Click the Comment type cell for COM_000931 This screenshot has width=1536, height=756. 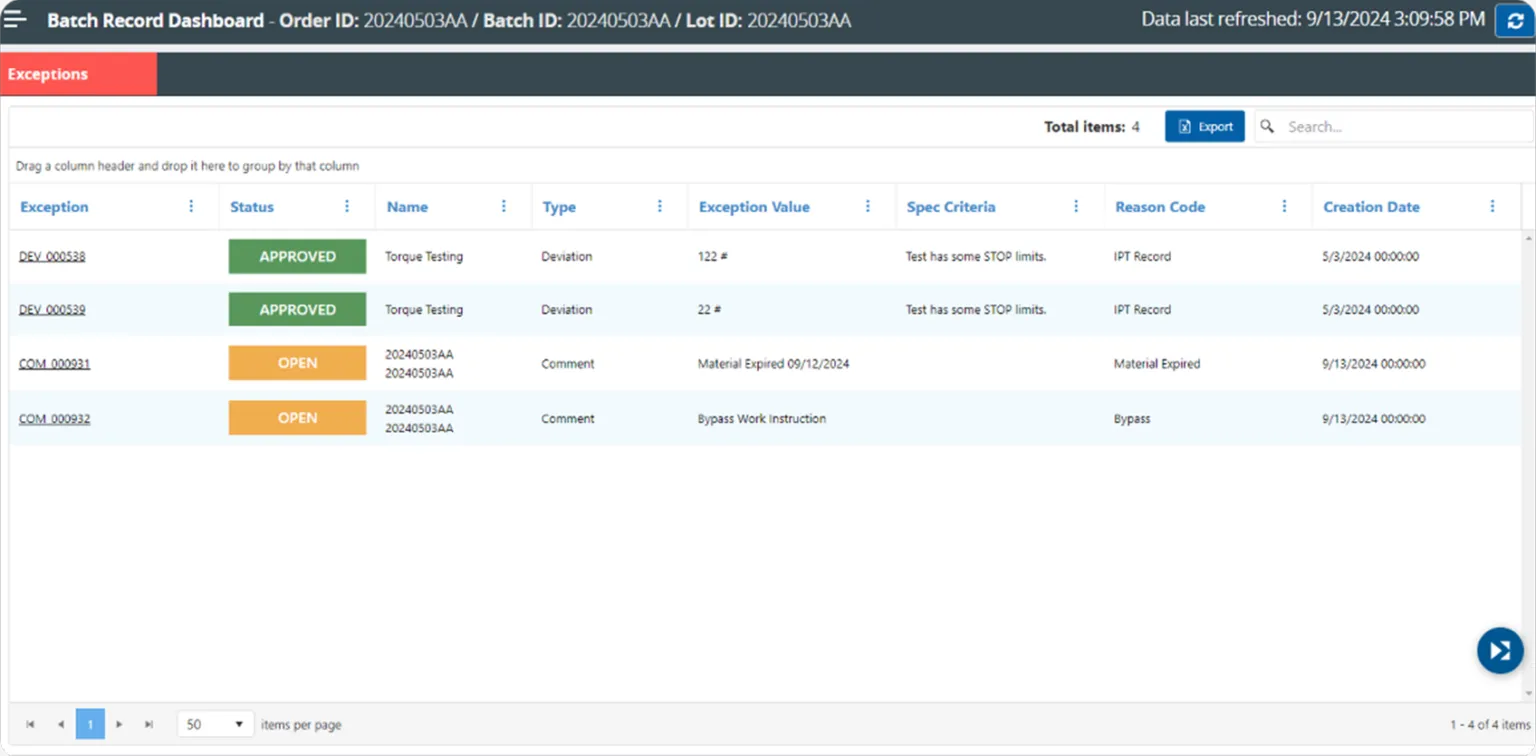(568, 364)
